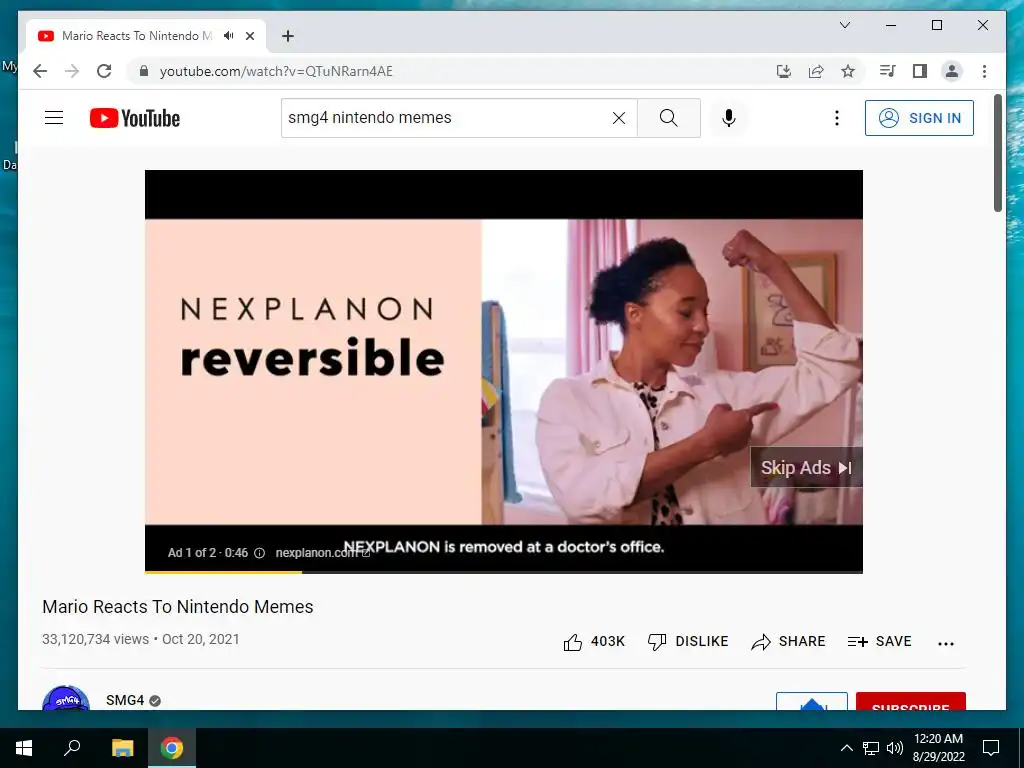
Task: Open Chrome's three-dot menu
Action: [984, 71]
